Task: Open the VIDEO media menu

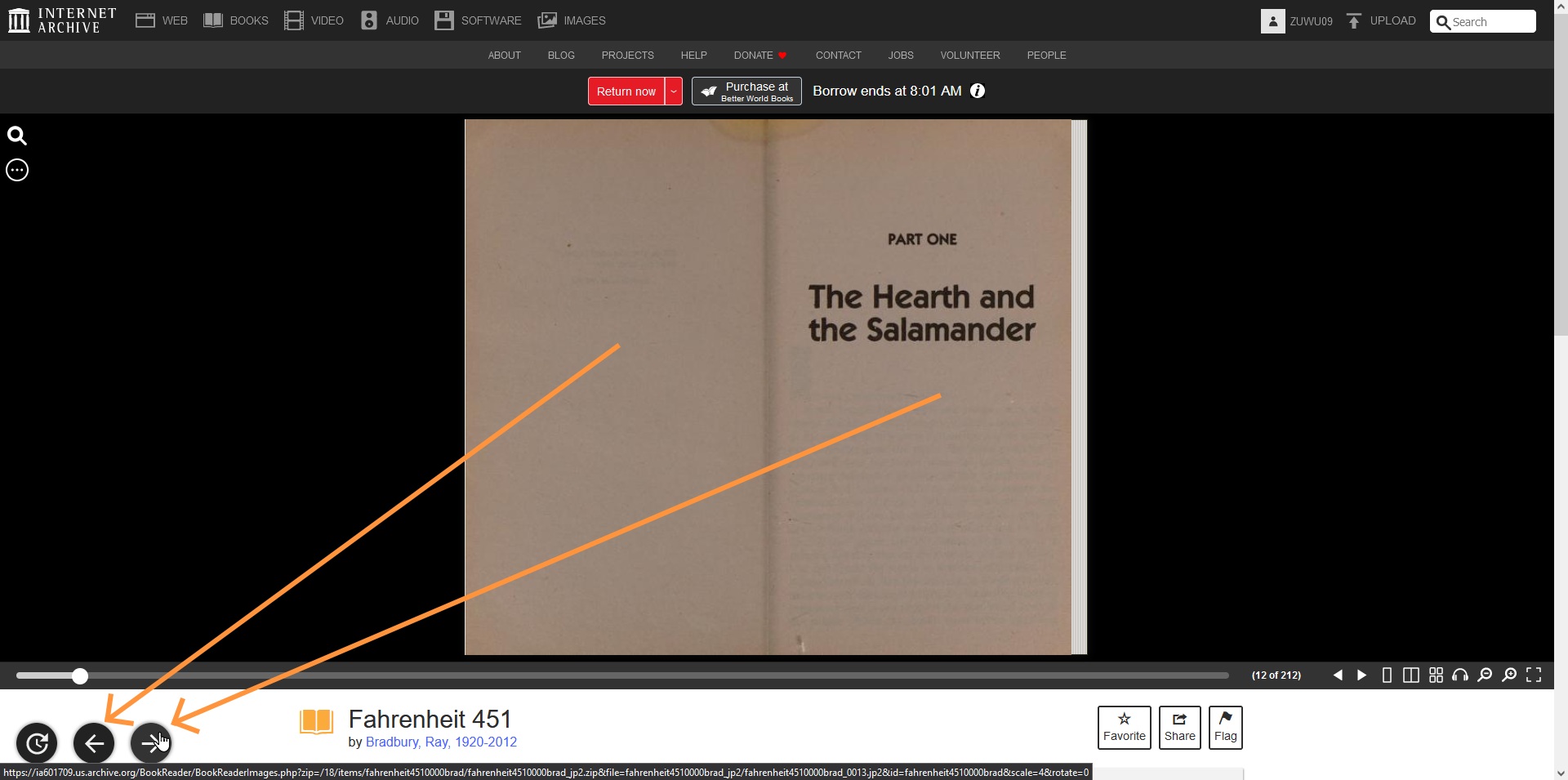Action: click(314, 20)
